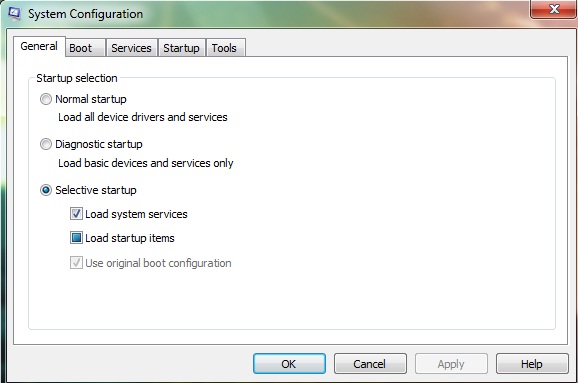Uncheck Load system services checkbox

point(76,214)
